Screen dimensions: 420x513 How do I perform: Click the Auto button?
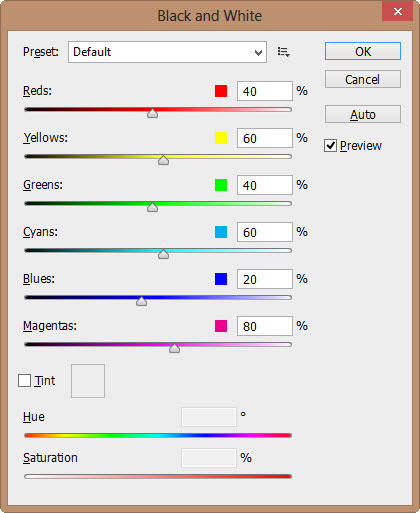click(363, 114)
